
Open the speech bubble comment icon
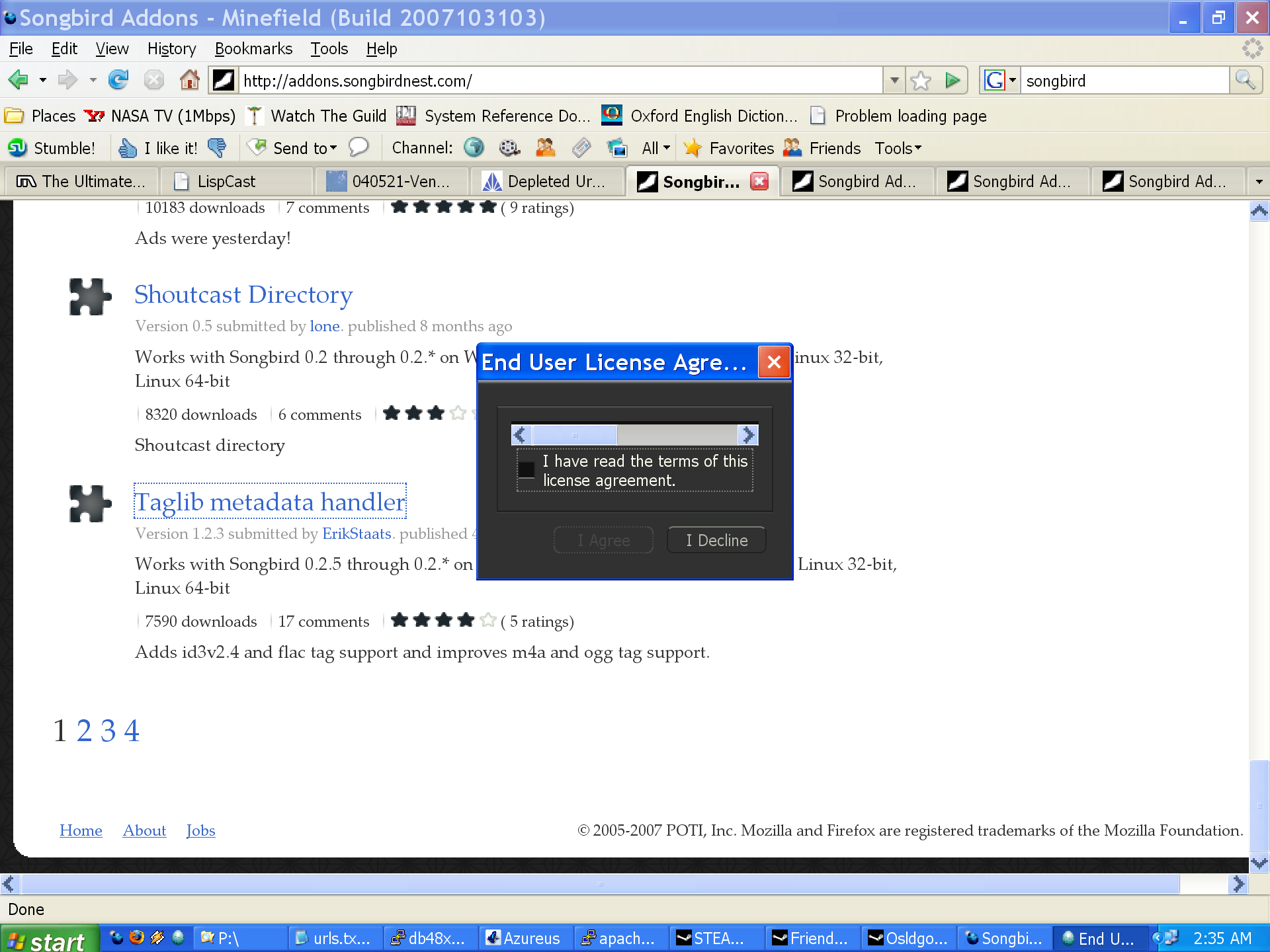pos(359,147)
